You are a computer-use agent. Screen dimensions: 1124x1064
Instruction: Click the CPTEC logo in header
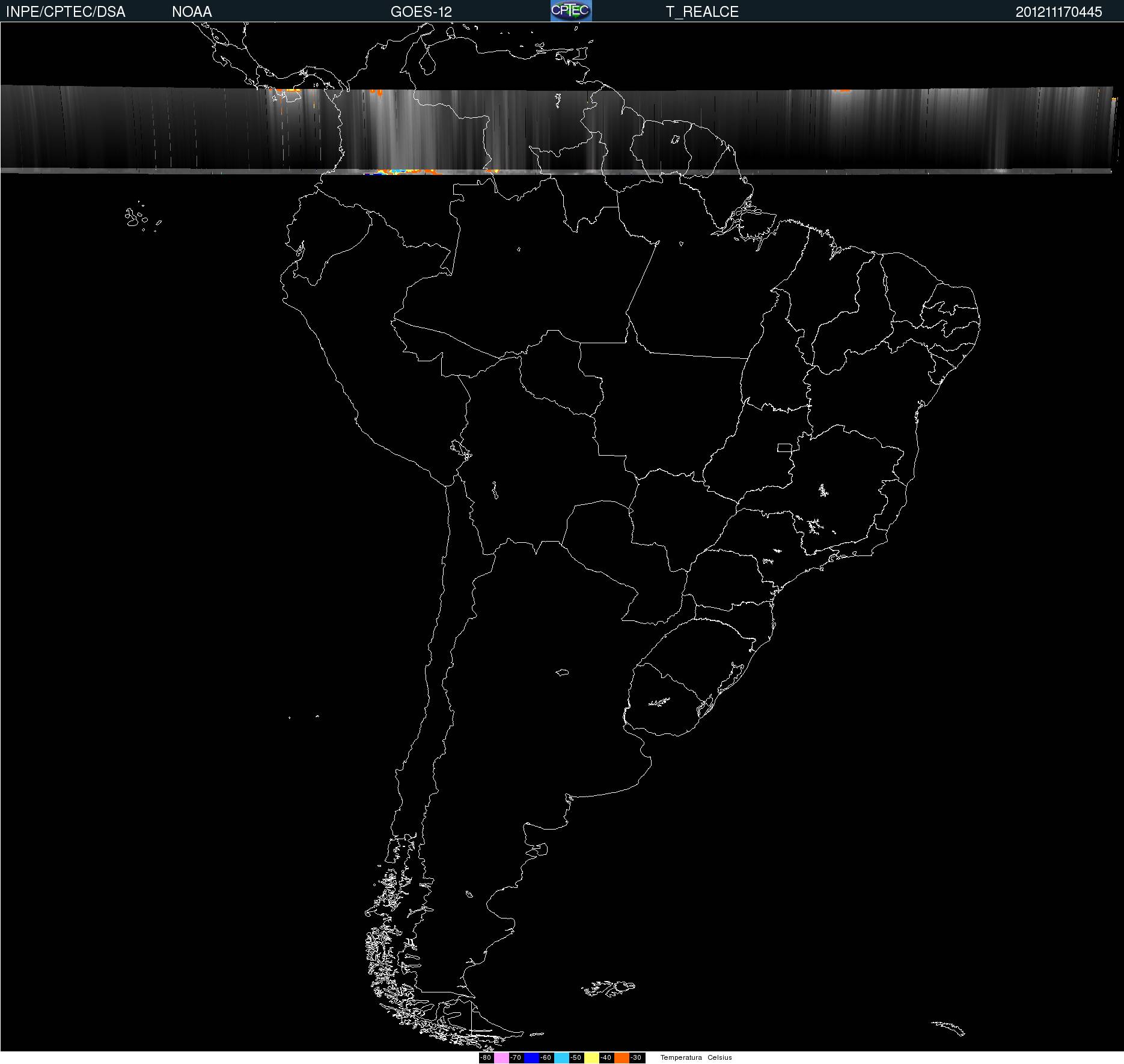click(x=571, y=11)
